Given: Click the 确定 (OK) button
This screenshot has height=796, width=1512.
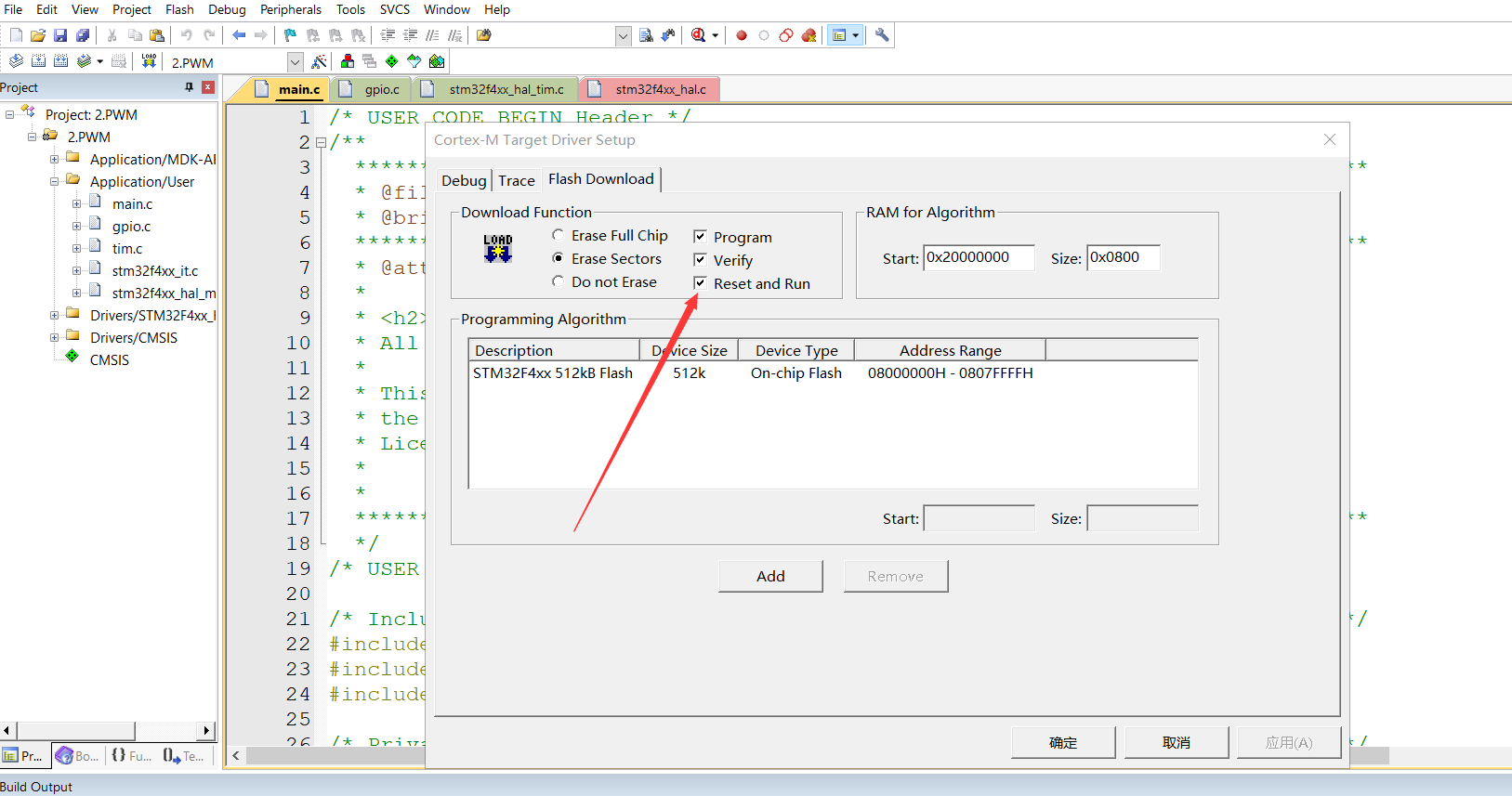Looking at the screenshot, I should [x=1063, y=742].
